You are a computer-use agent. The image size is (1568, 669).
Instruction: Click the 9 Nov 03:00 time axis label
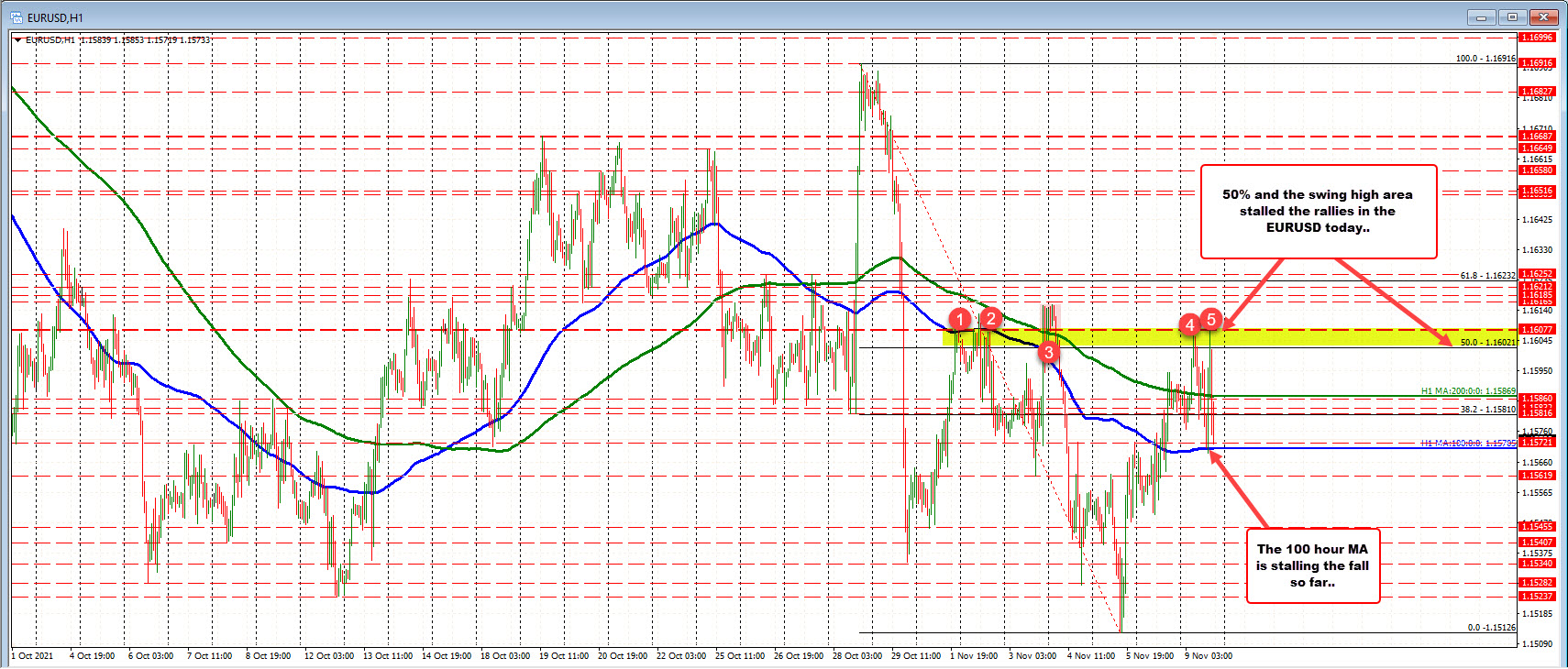coord(1208,656)
